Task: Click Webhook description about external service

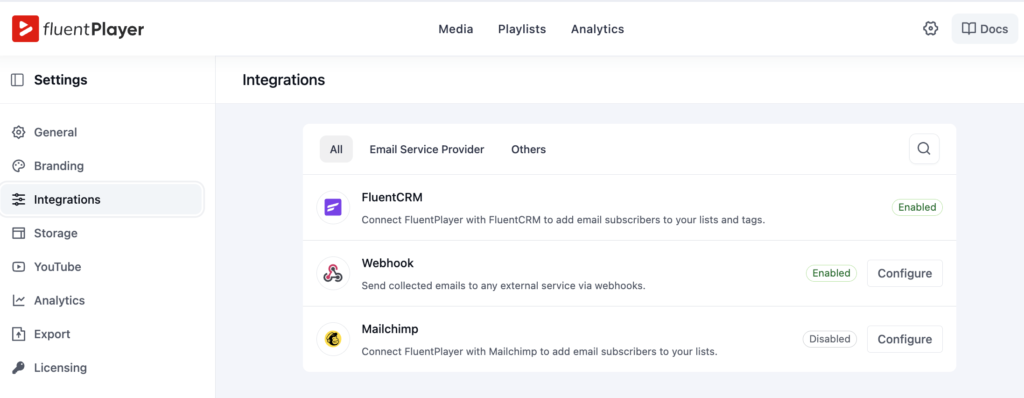Action: (504, 286)
